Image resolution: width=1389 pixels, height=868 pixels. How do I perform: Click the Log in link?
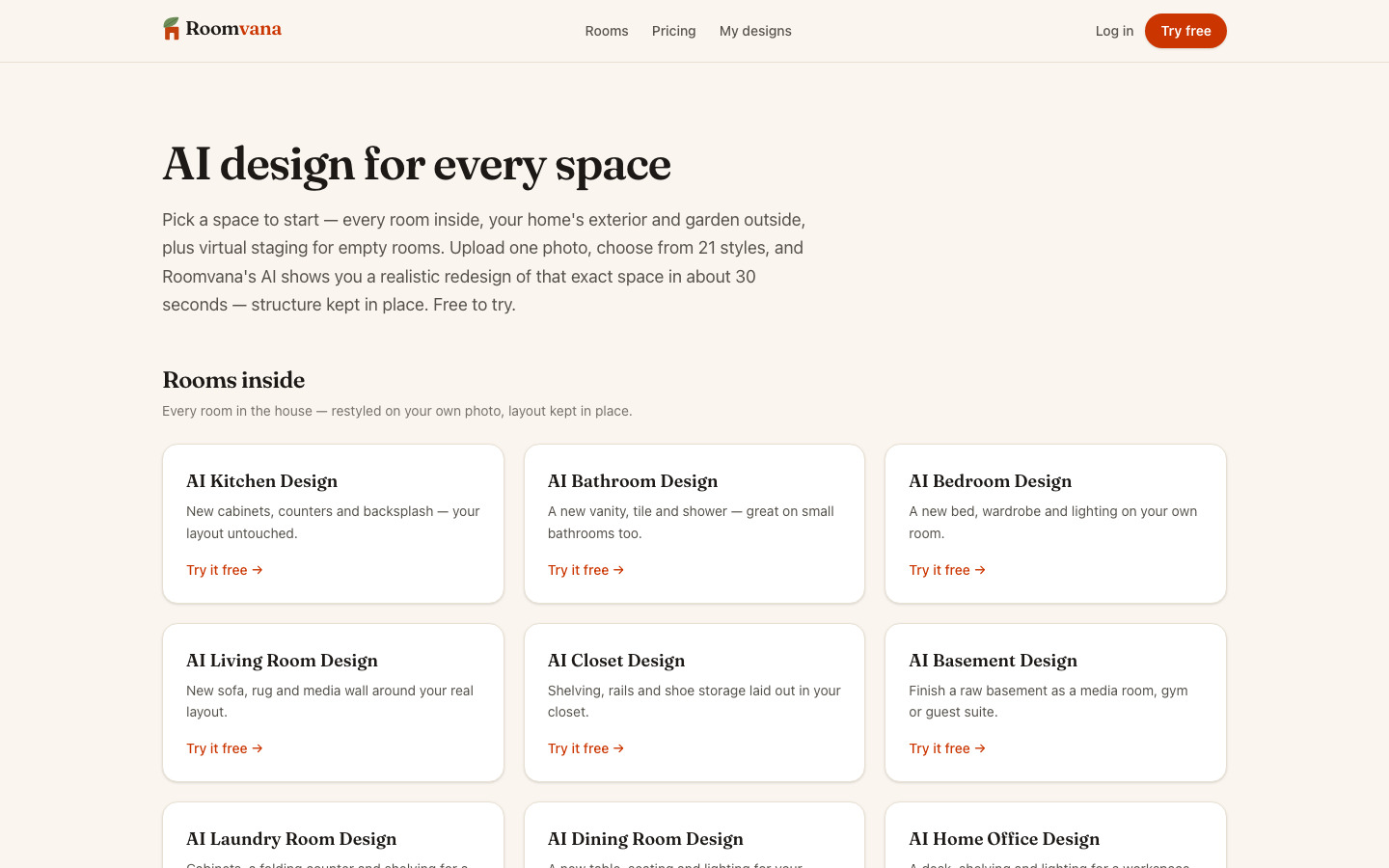[x=1114, y=31]
